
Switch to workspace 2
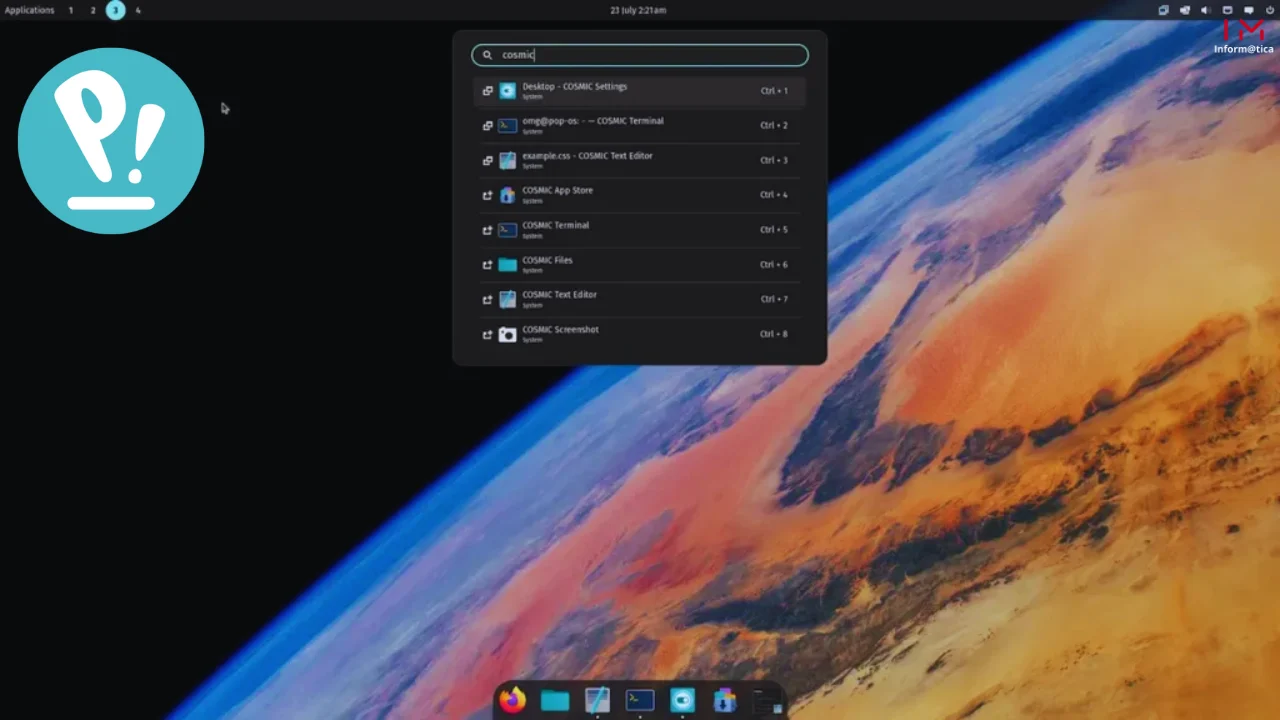pyautogui.click(x=93, y=10)
